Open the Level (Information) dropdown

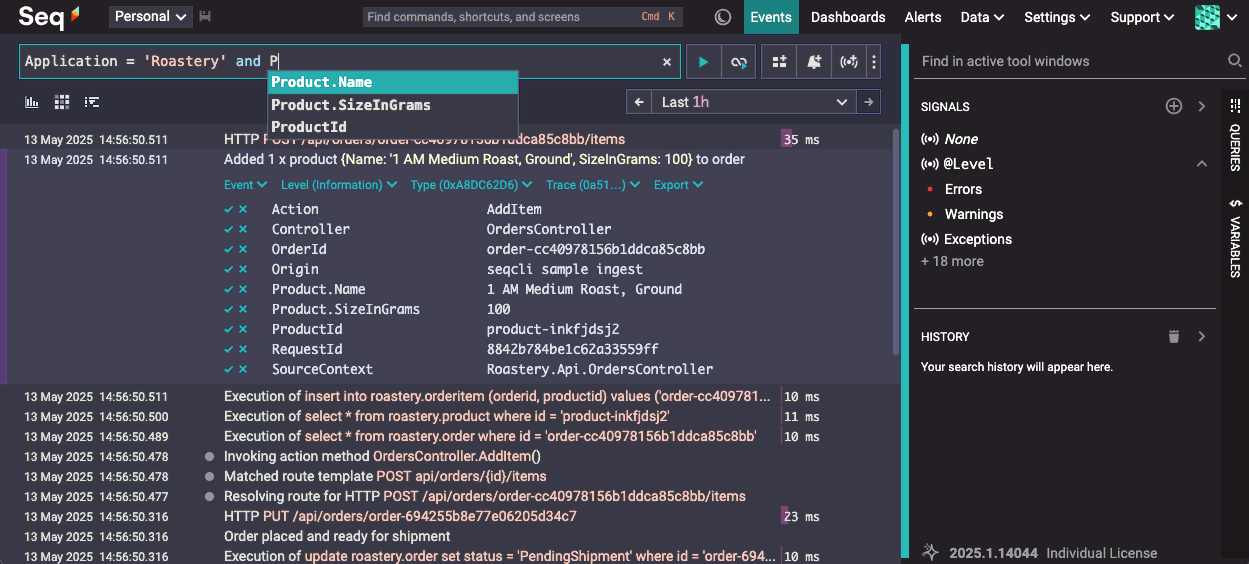[339, 185]
